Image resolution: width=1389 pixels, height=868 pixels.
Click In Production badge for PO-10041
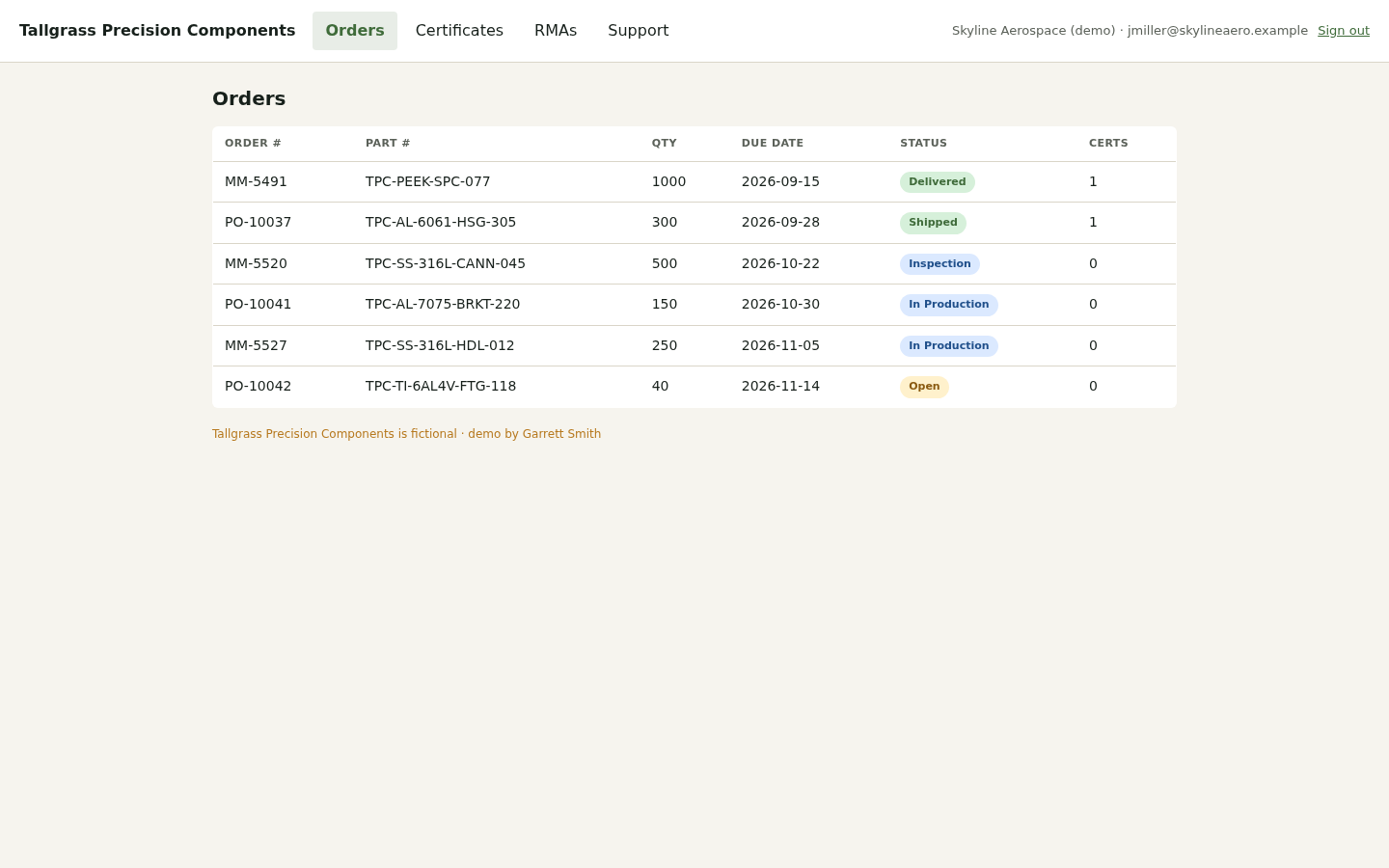[x=949, y=305]
